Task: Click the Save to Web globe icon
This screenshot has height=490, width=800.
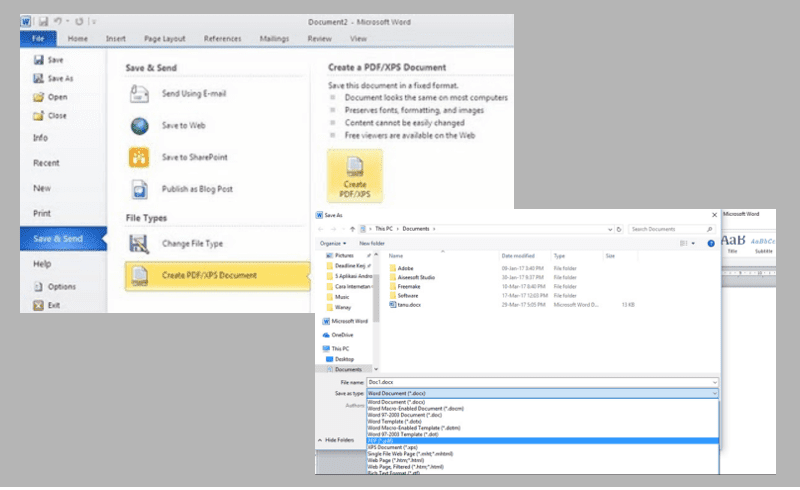Action: pos(139,126)
